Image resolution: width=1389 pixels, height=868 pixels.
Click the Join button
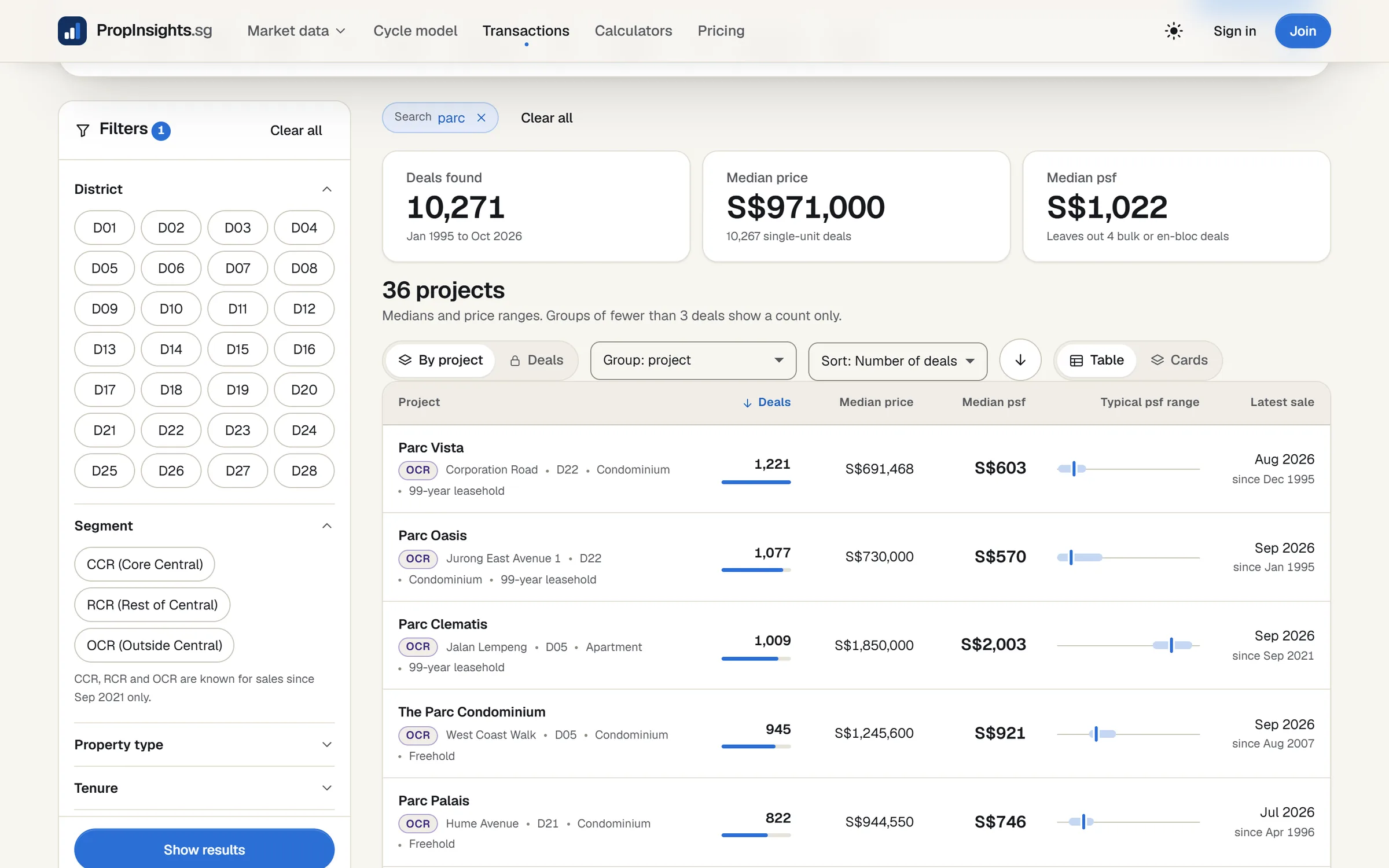click(1302, 31)
